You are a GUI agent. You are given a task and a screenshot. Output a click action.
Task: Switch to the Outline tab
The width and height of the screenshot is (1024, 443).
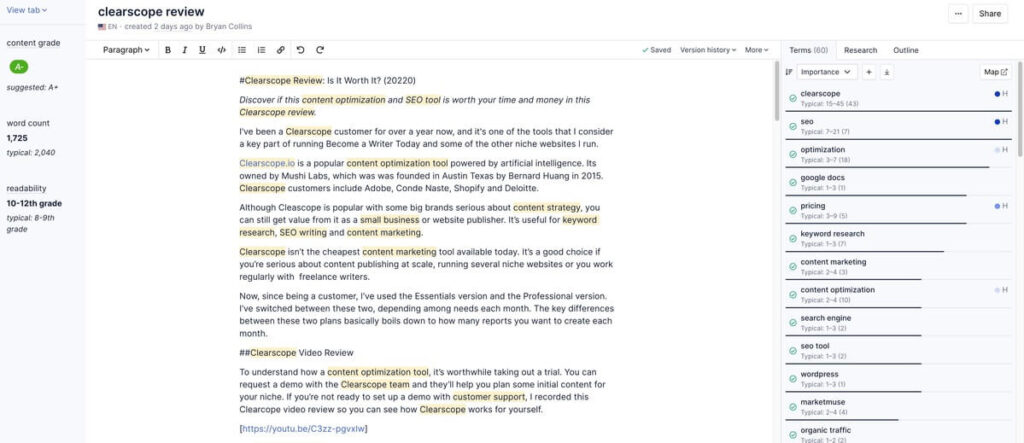pos(906,49)
